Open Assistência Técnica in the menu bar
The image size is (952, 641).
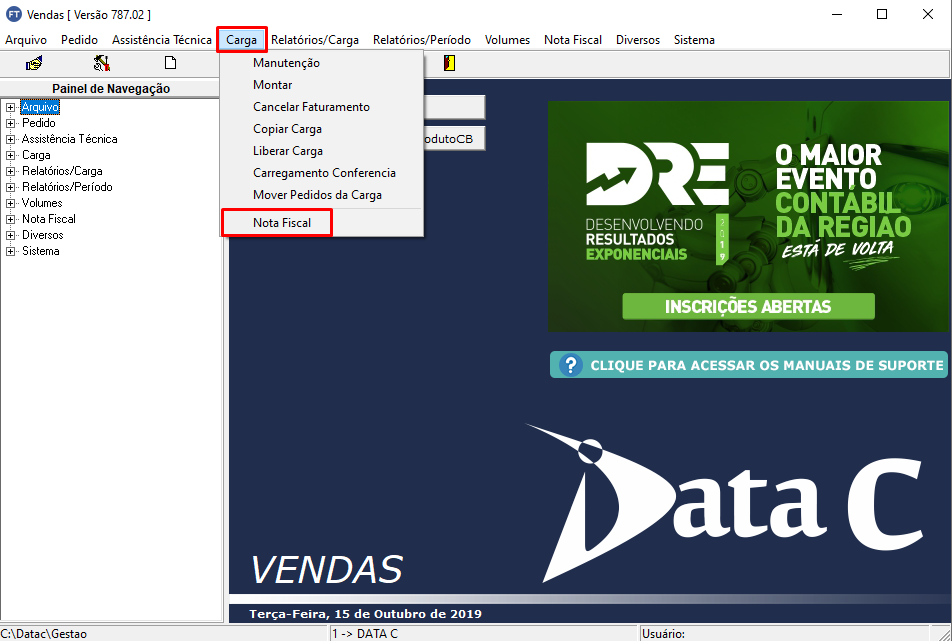162,40
